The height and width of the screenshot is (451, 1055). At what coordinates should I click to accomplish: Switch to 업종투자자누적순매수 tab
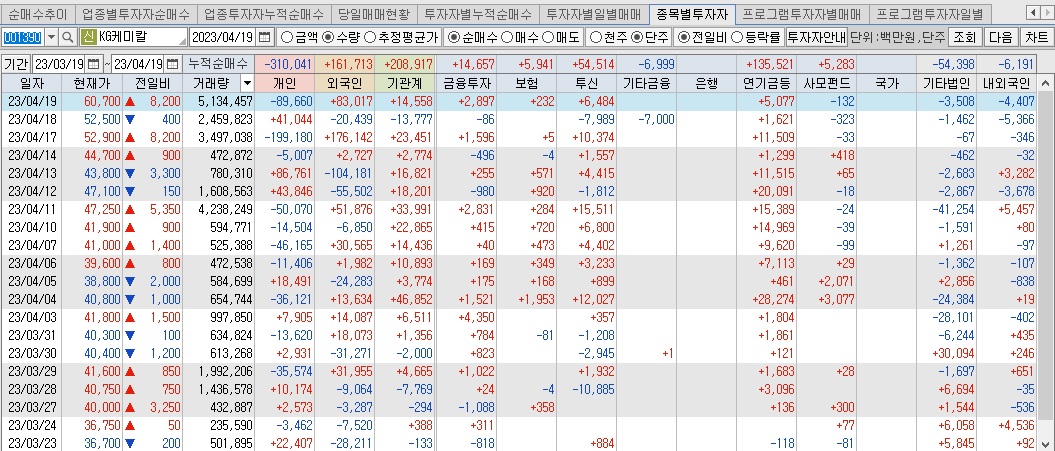(x=263, y=13)
